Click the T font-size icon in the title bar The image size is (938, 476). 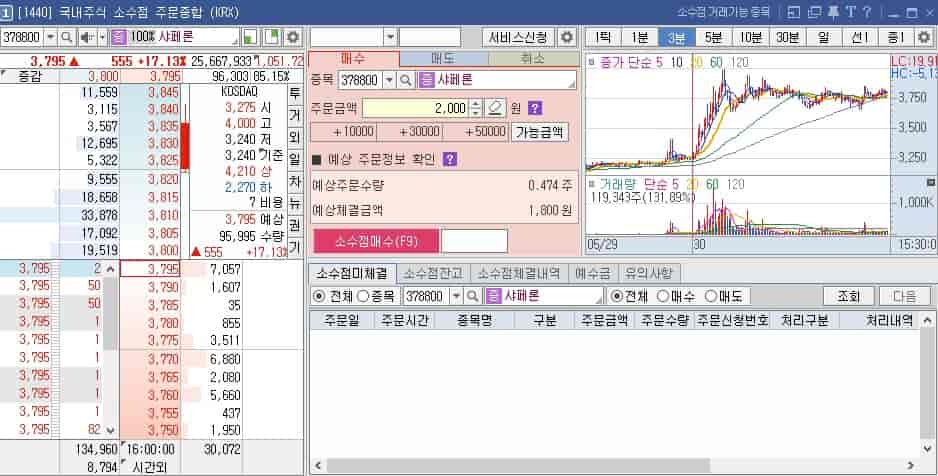[x=850, y=12]
